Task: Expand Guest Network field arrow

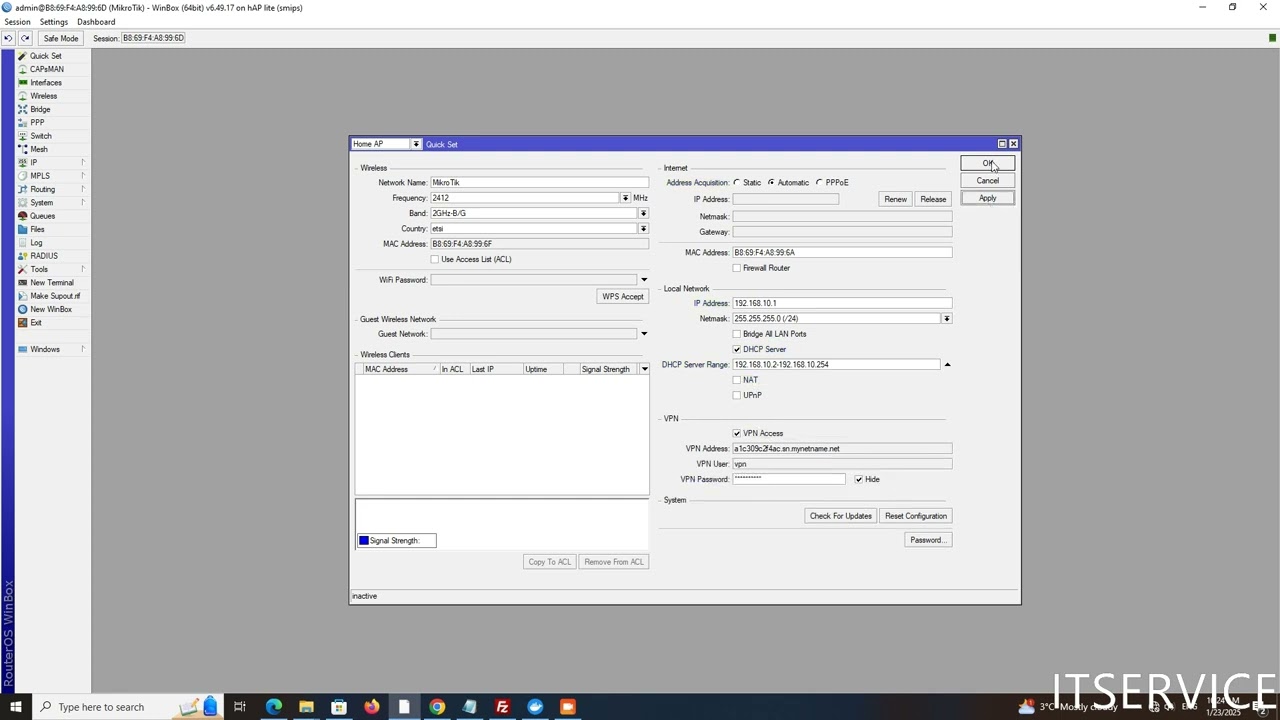Action: coord(644,334)
